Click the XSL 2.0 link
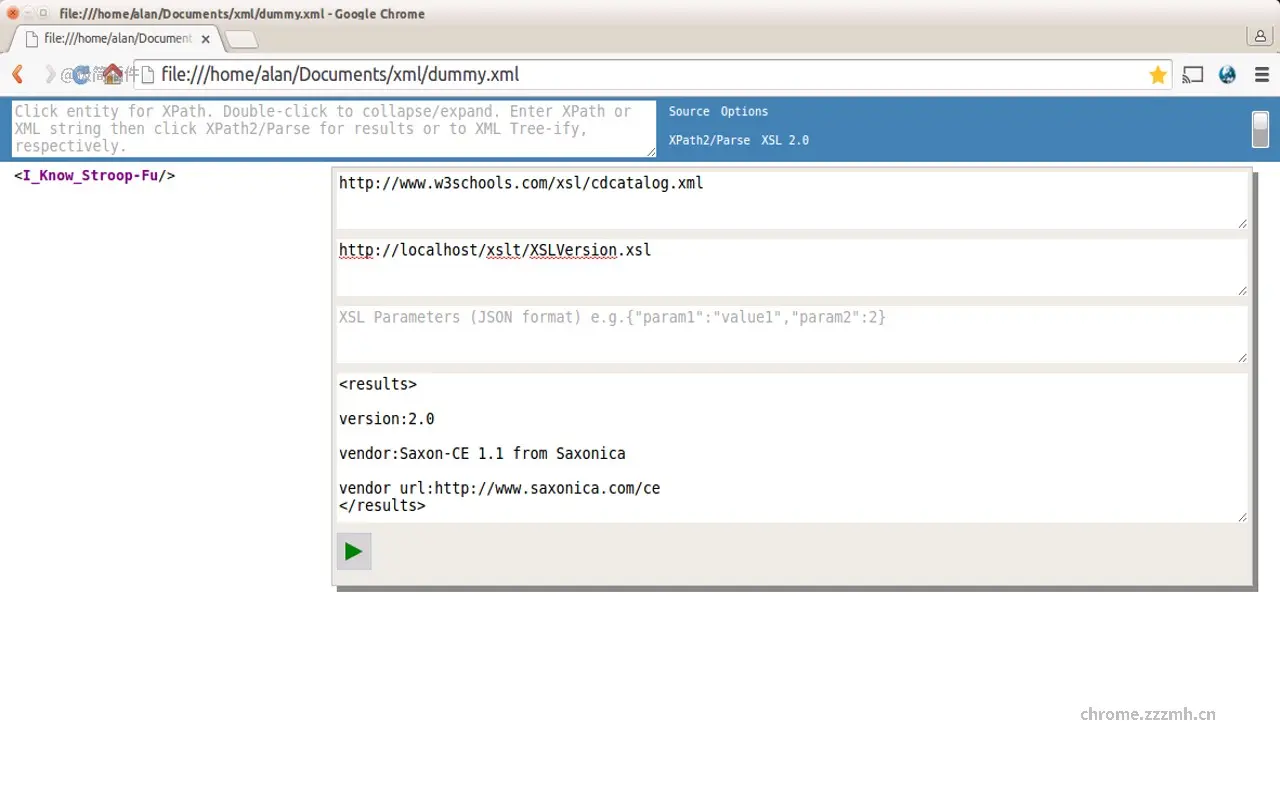 point(785,141)
